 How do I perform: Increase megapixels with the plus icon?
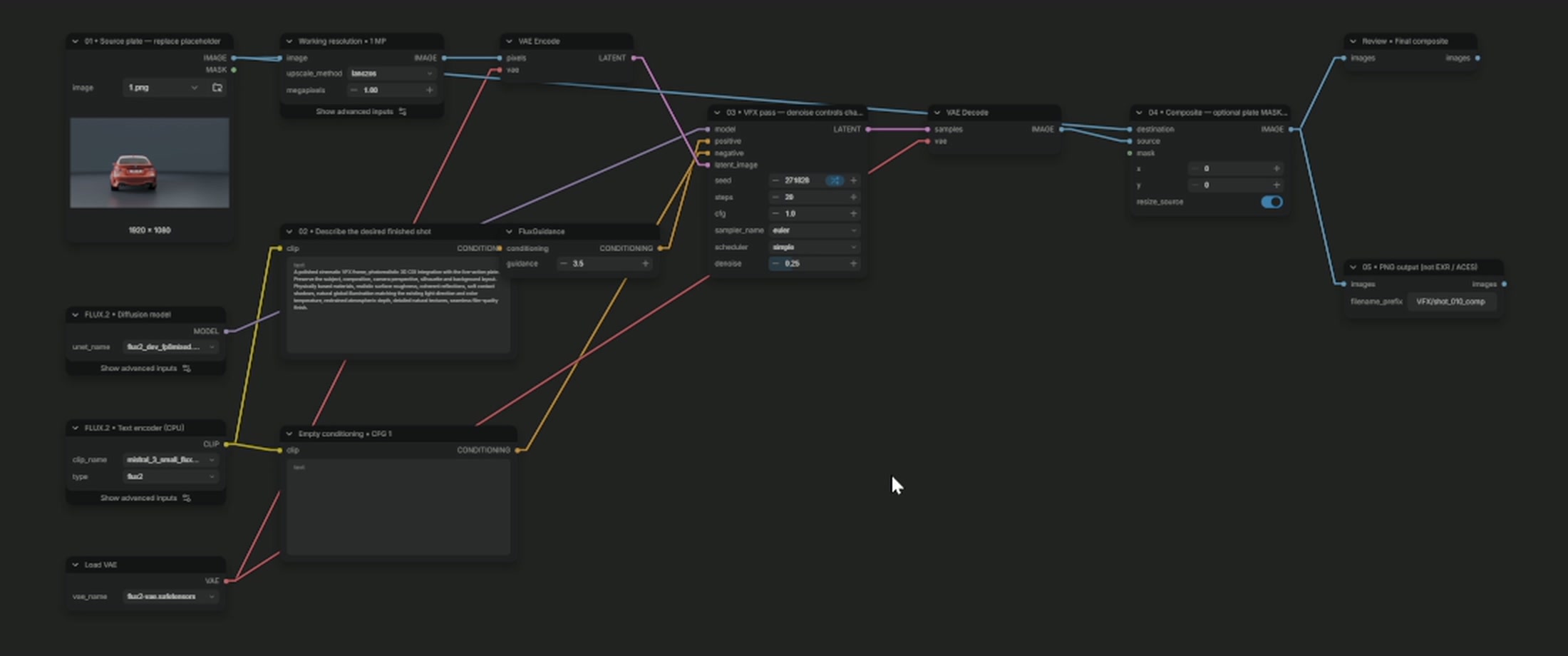click(x=429, y=90)
